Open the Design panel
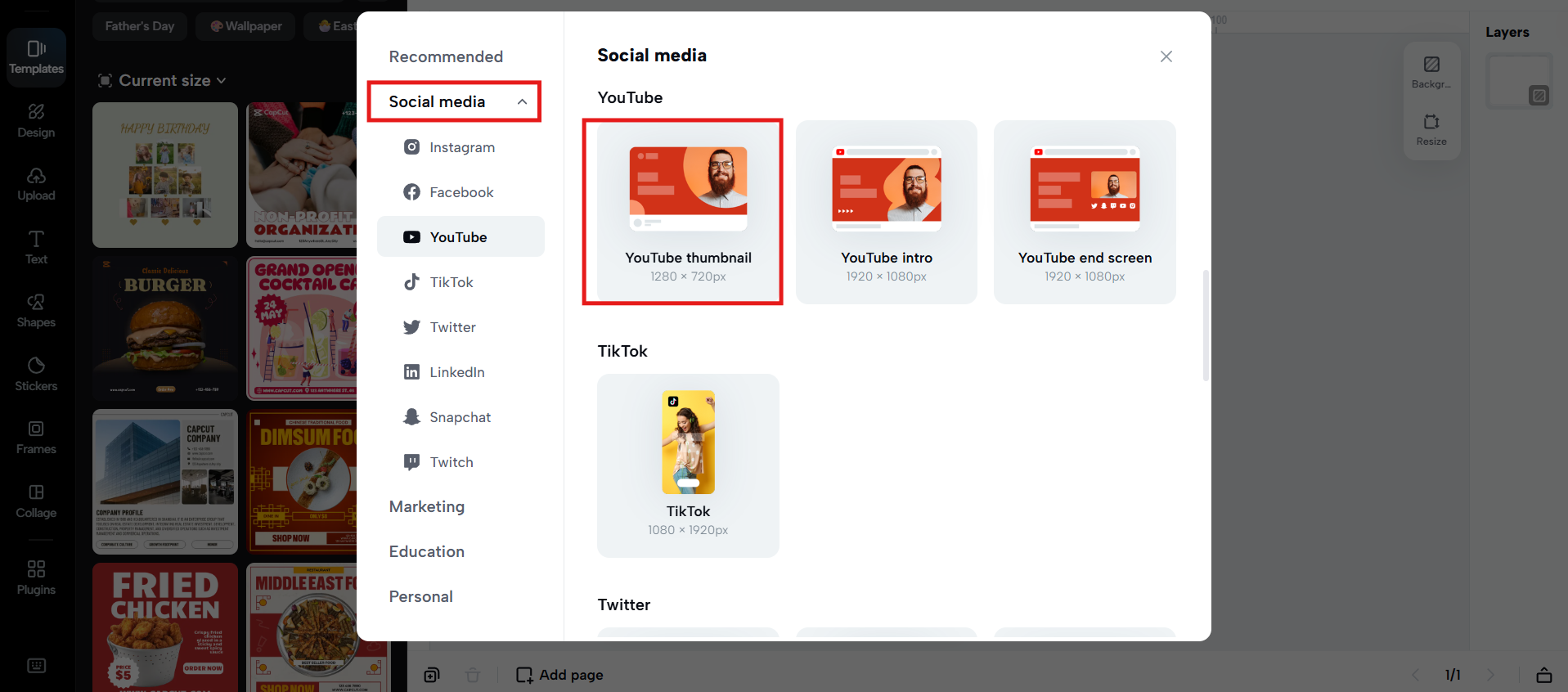The image size is (1568, 692). (x=36, y=121)
